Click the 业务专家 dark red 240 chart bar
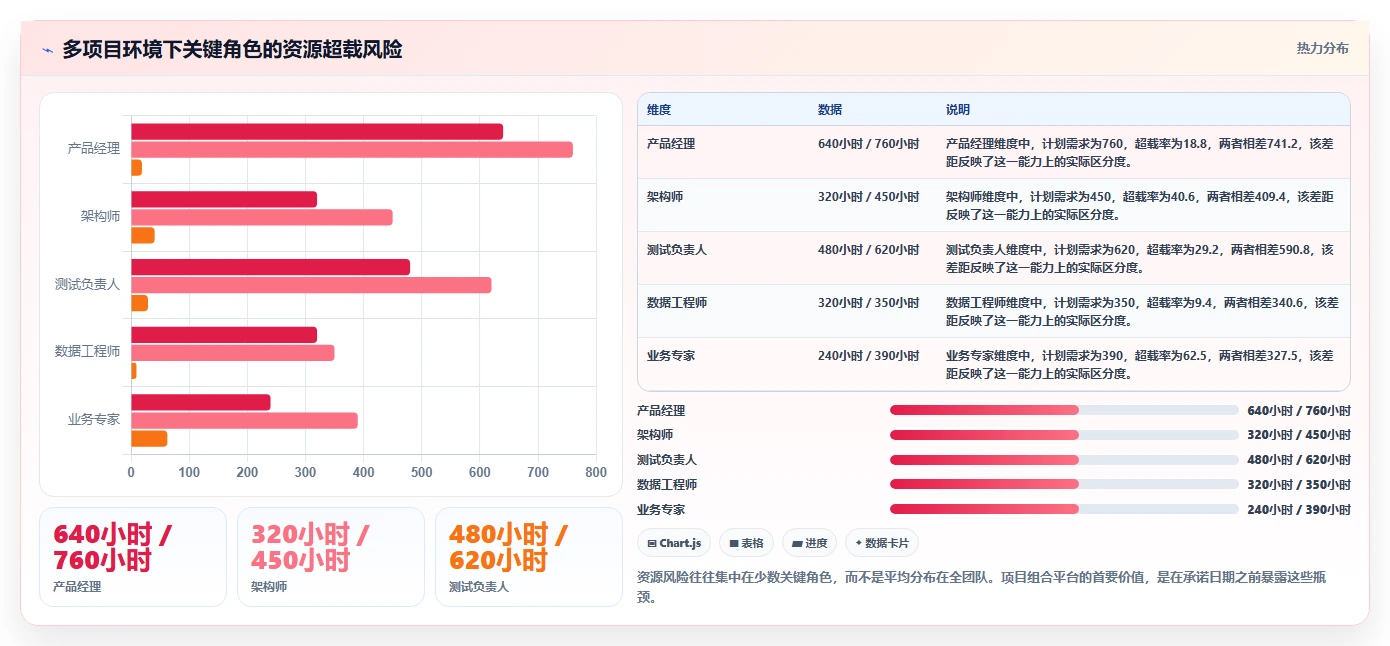This screenshot has width=1390, height=646. pos(201,402)
